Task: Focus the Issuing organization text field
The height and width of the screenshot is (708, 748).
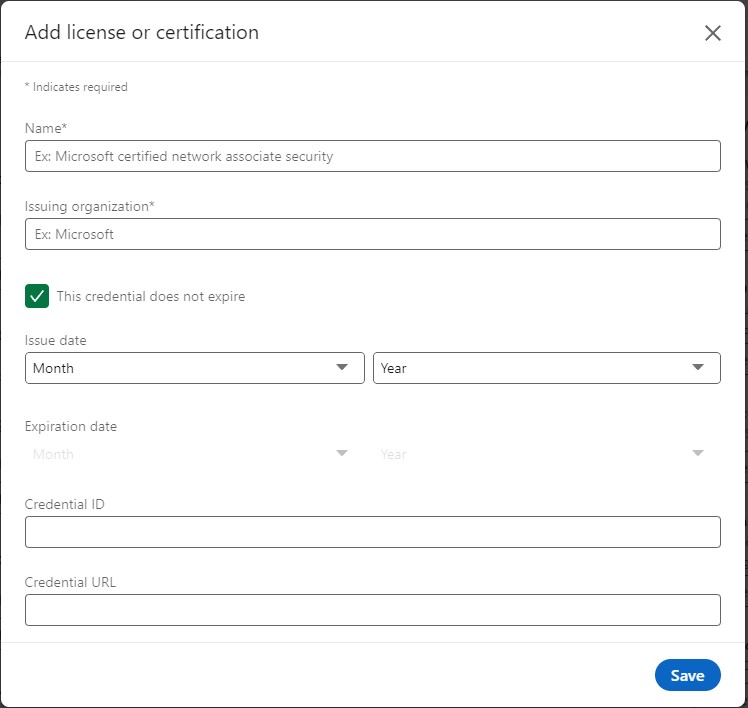Action: point(373,234)
